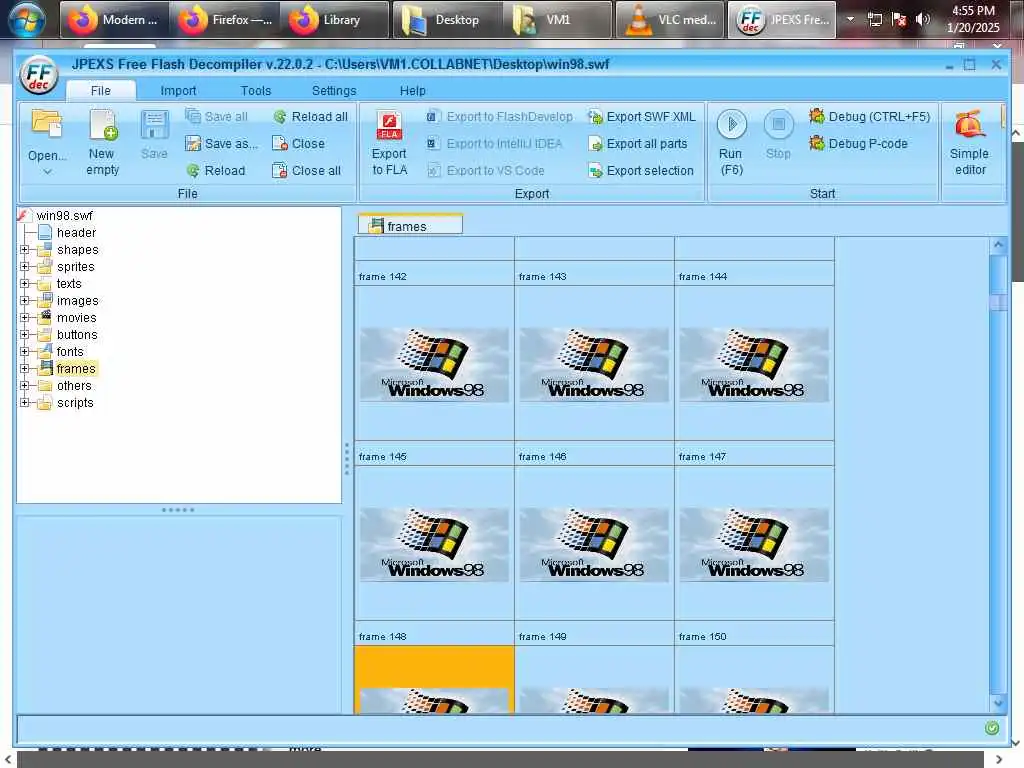Expand the texts tree node
This screenshot has height=768, width=1024.
(x=25, y=283)
